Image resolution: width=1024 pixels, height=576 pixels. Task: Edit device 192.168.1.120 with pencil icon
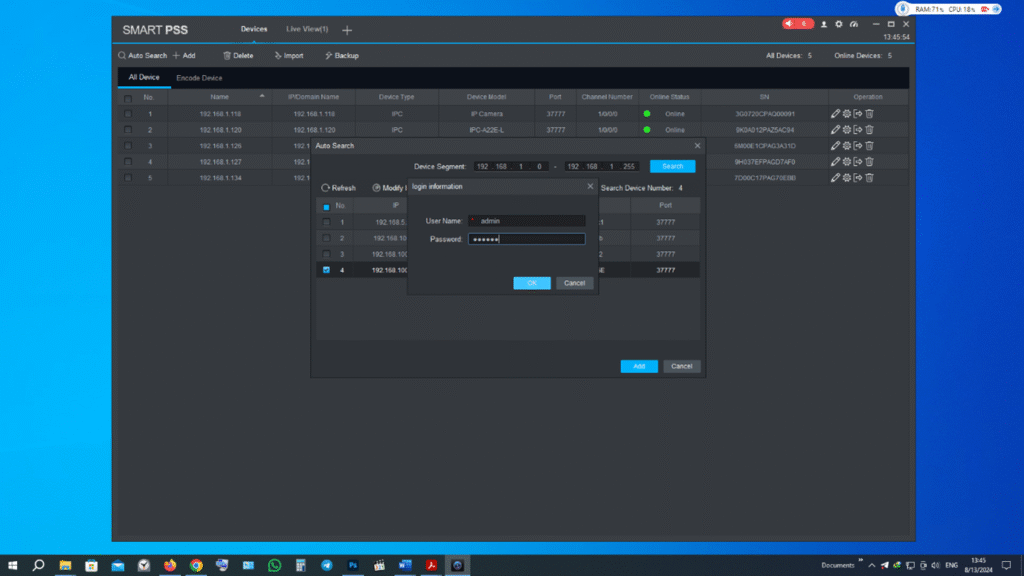click(x=835, y=130)
